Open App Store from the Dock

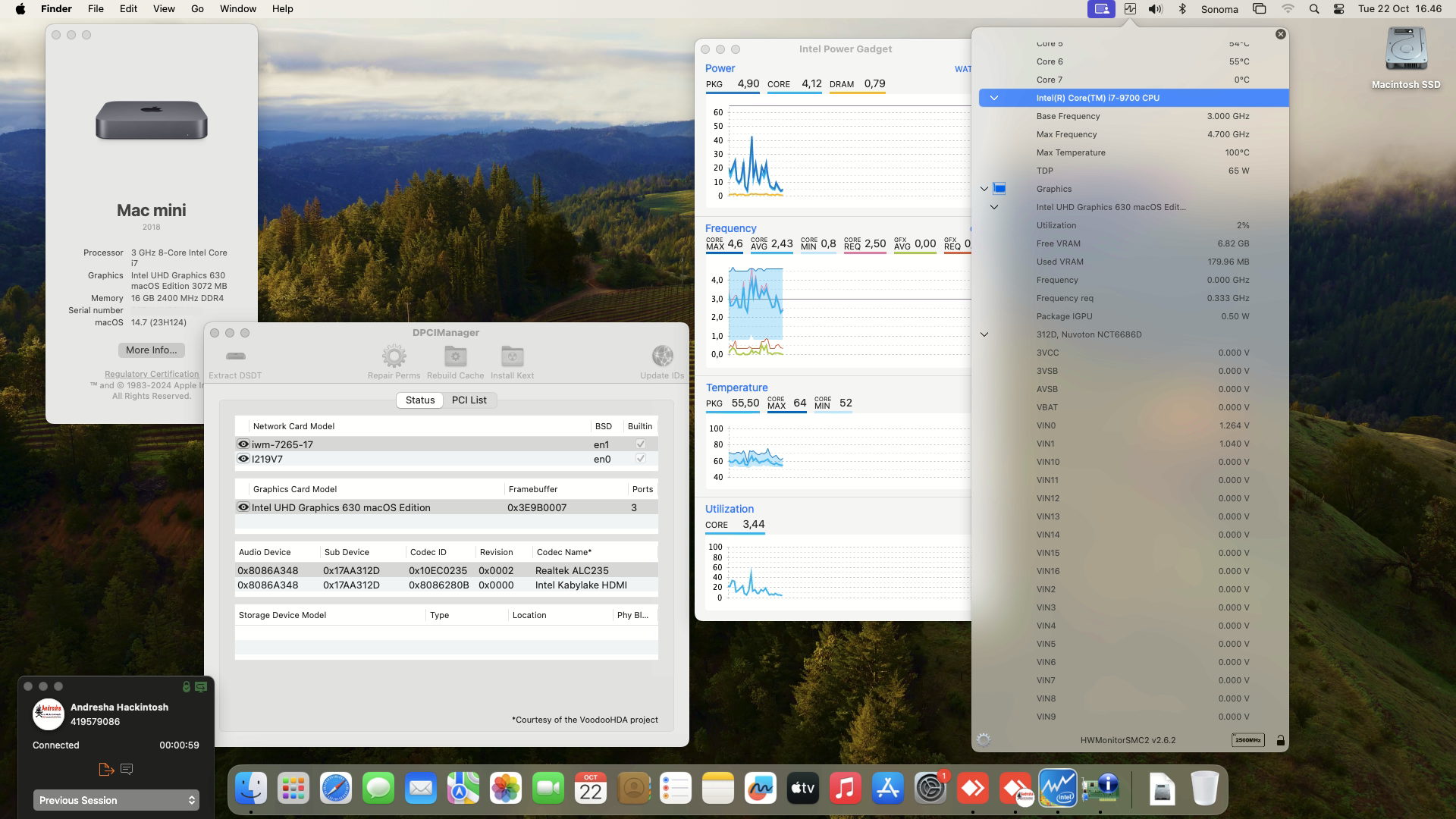coord(888,789)
